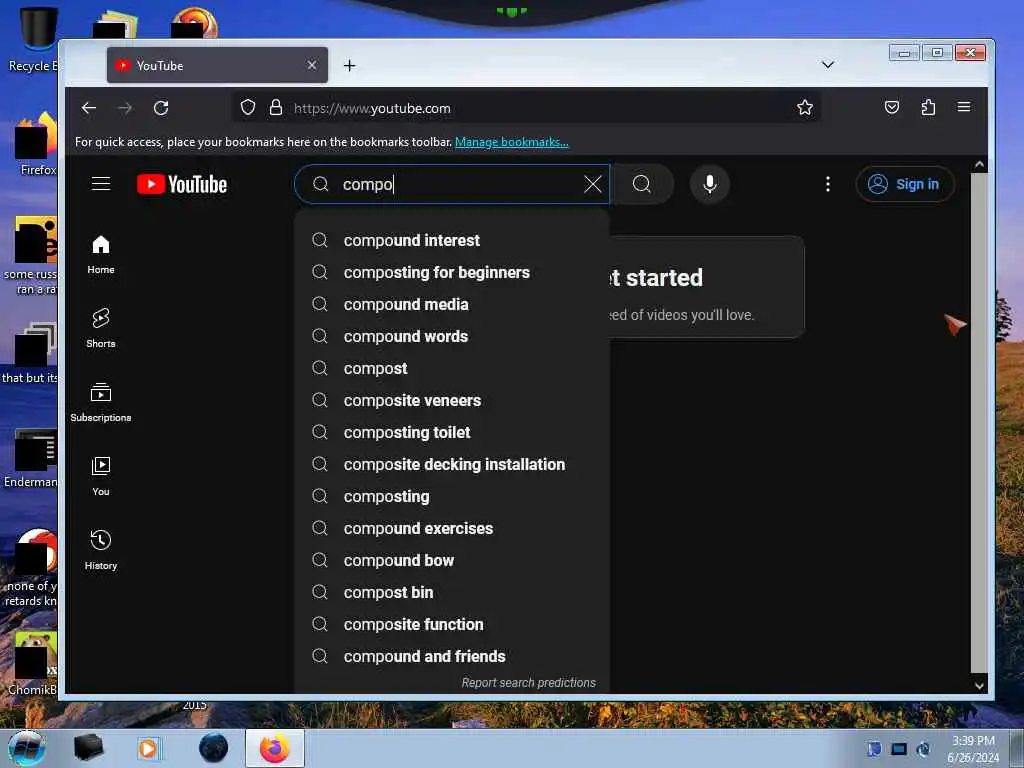Image resolution: width=1024 pixels, height=768 pixels.
Task: Close the YouTube tab
Action: point(312,65)
